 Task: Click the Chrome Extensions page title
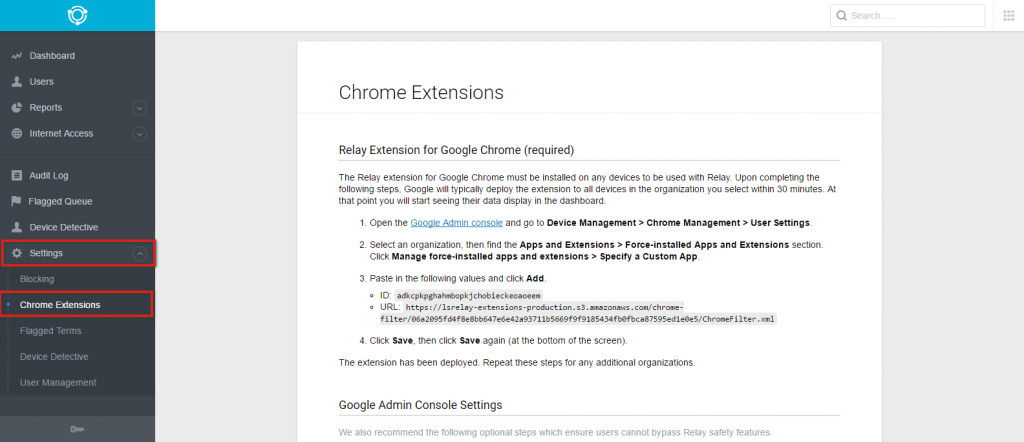[x=421, y=92]
